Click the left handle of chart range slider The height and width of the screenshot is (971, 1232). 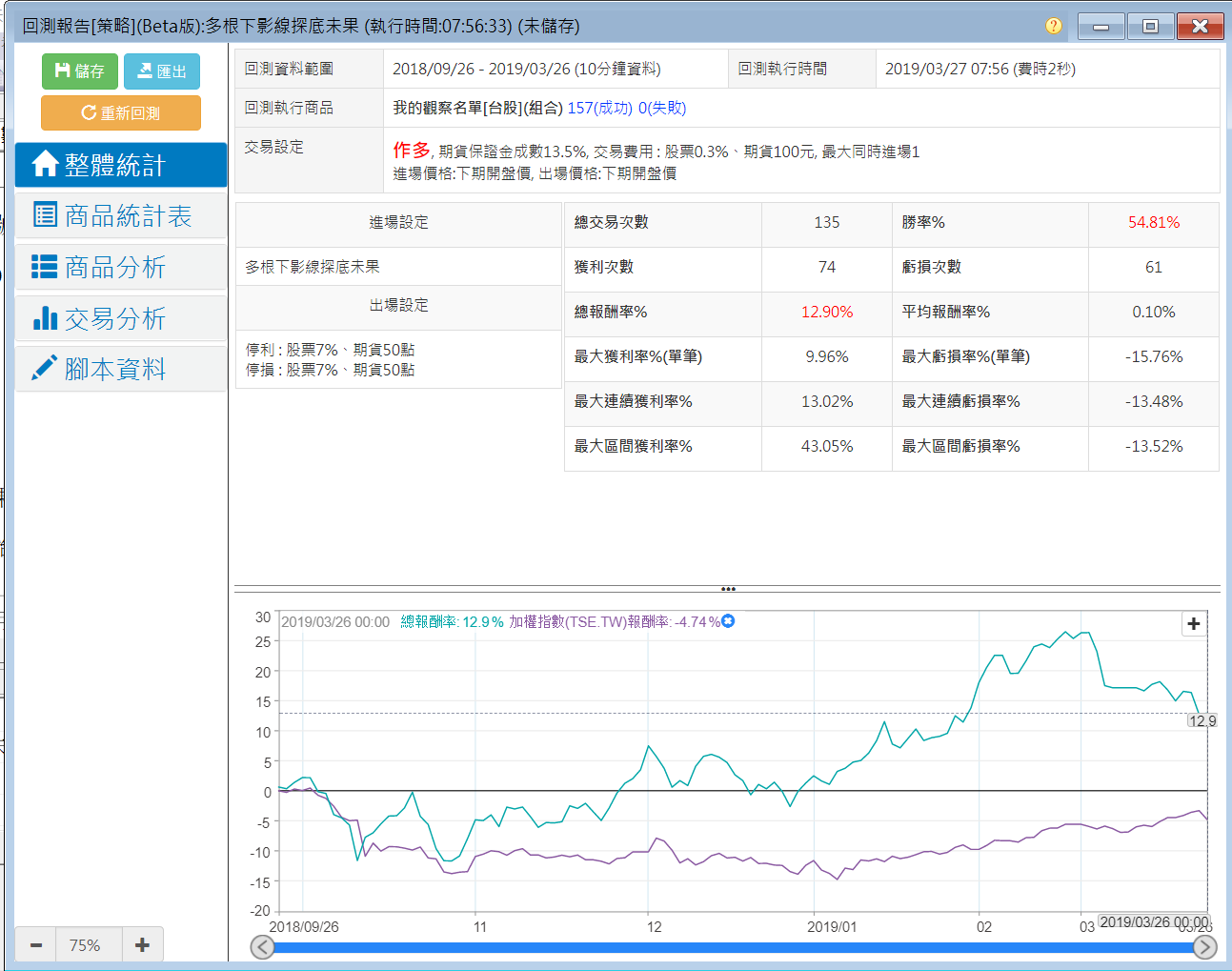point(262,947)
